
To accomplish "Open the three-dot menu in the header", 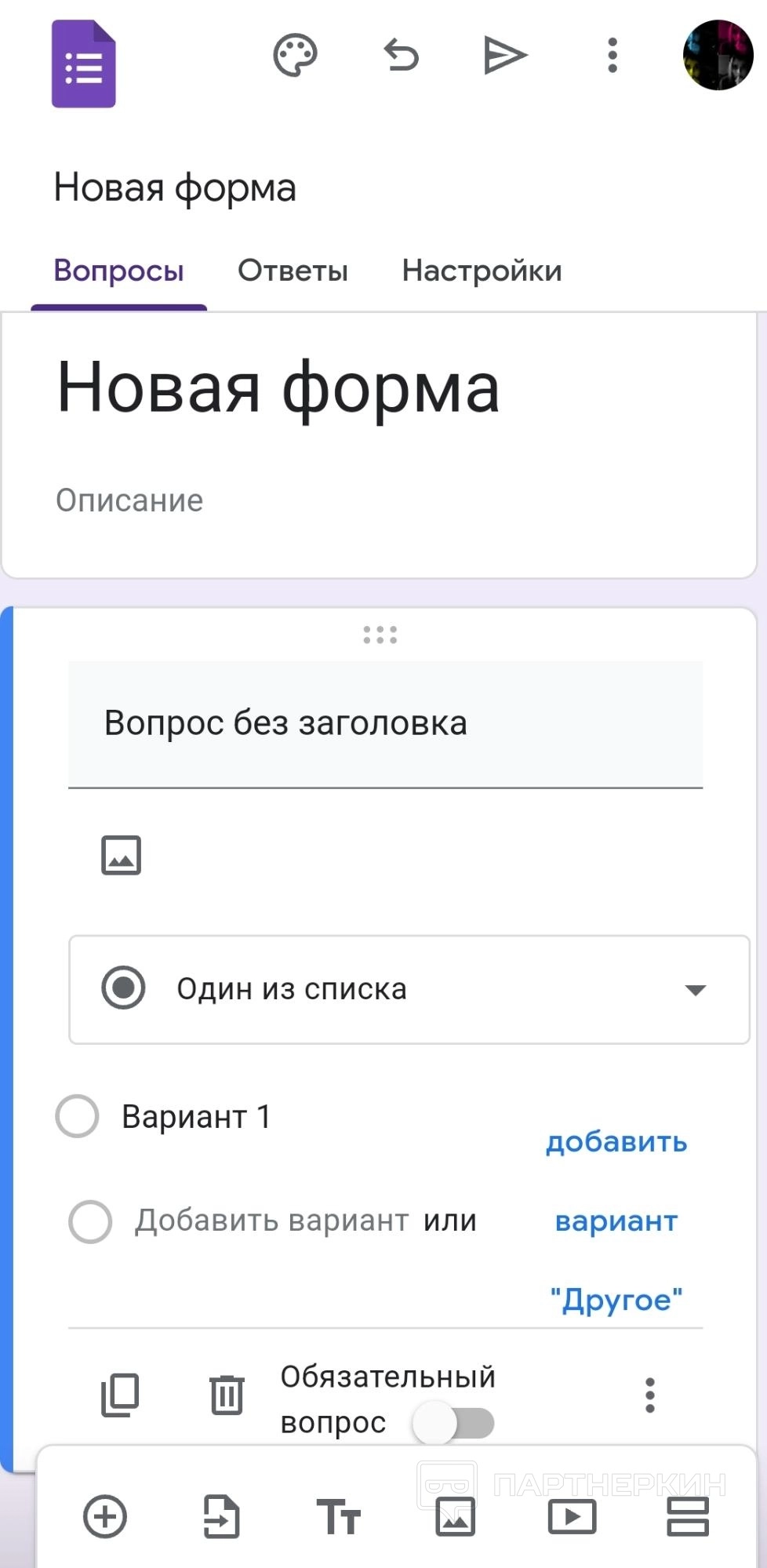I will pos(613,56).
